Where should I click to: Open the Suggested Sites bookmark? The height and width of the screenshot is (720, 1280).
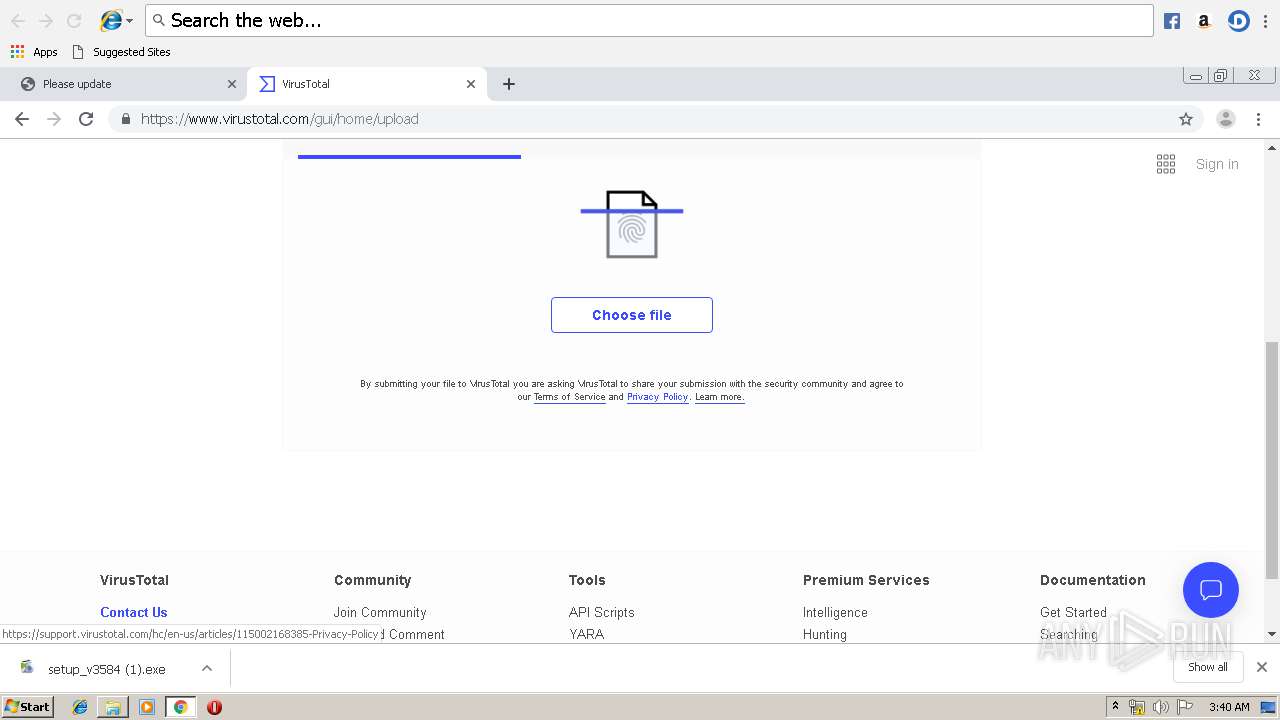pos(121,52)
